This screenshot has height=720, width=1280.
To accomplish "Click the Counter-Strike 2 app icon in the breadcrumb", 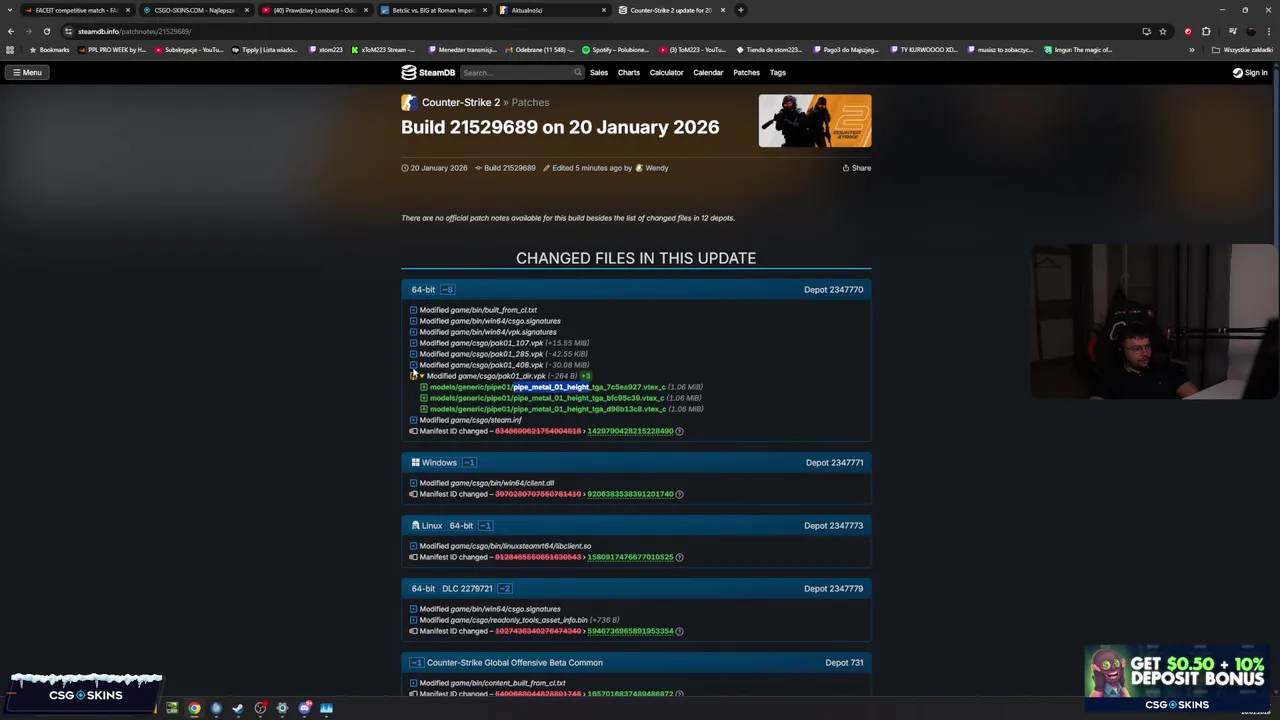I will coord(409,102).
